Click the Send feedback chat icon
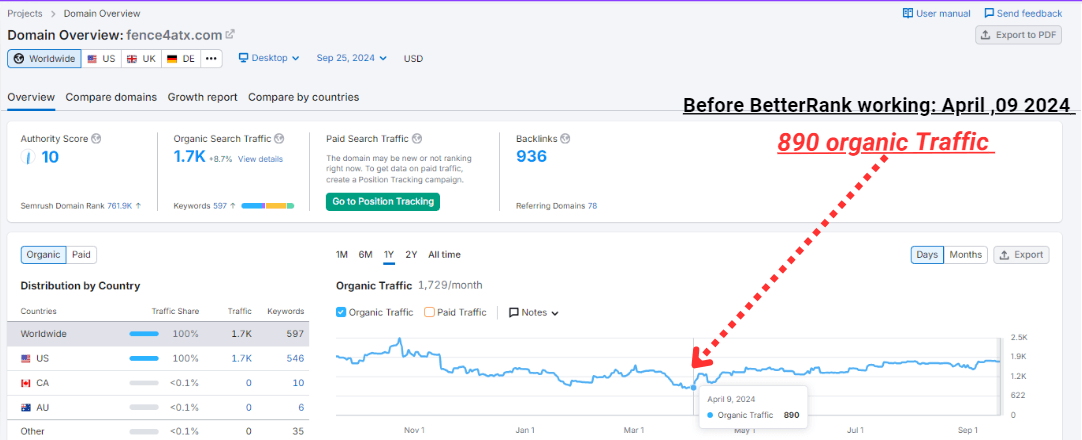The image size is (1082, 440). (x=989, y=13)
